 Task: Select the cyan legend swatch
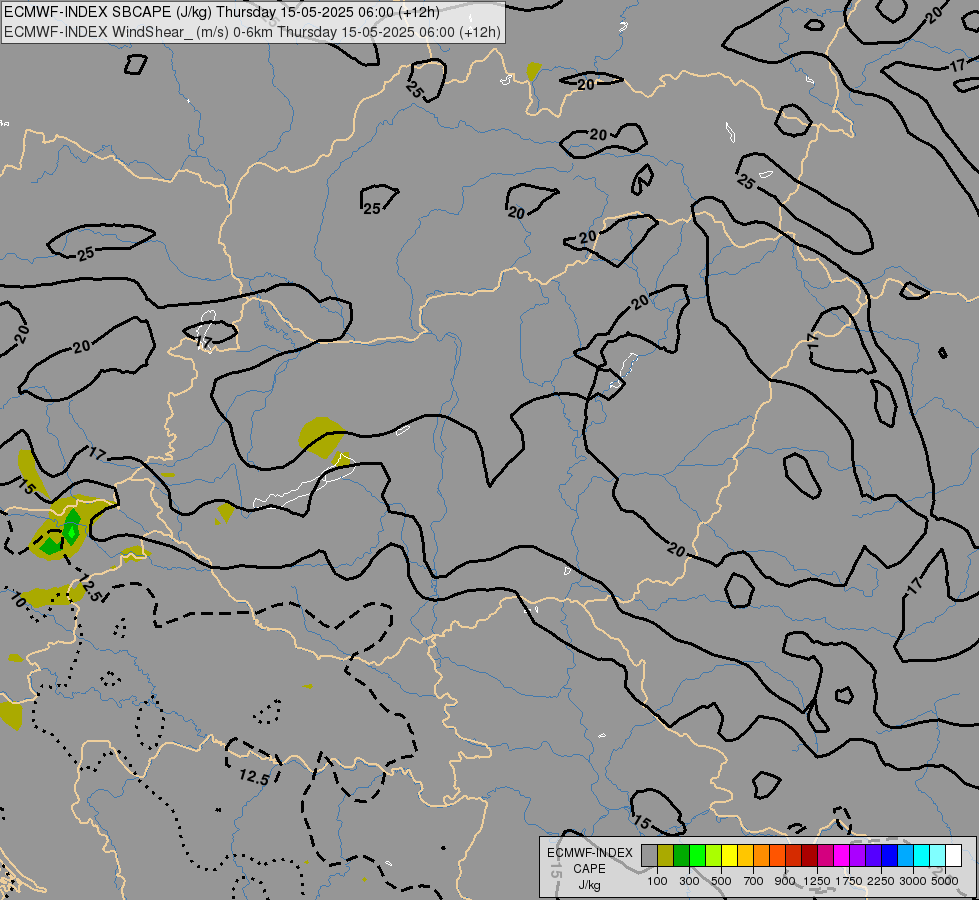[921, 856]
